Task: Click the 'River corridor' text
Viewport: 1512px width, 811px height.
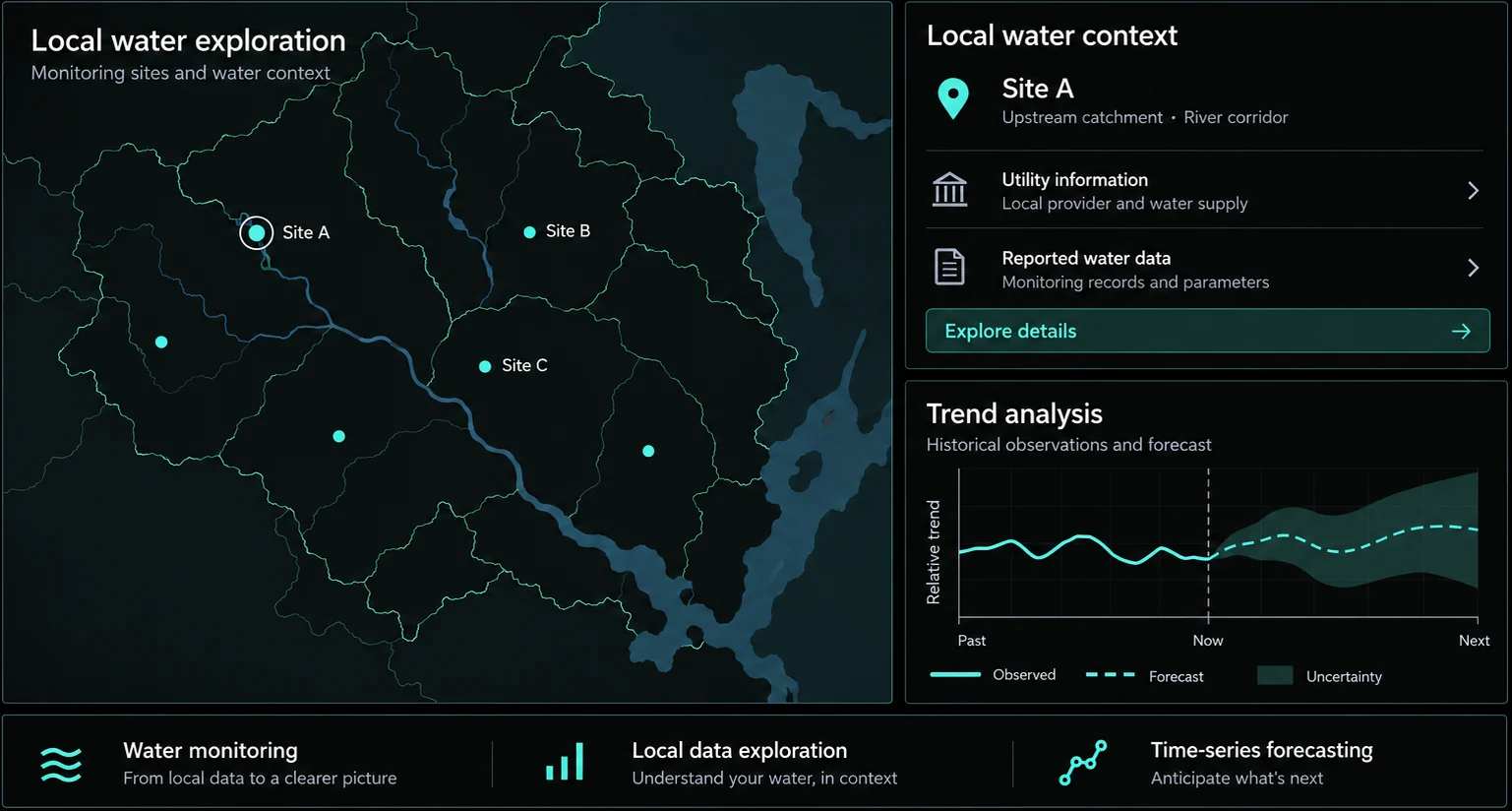Action: point(1236,117)
